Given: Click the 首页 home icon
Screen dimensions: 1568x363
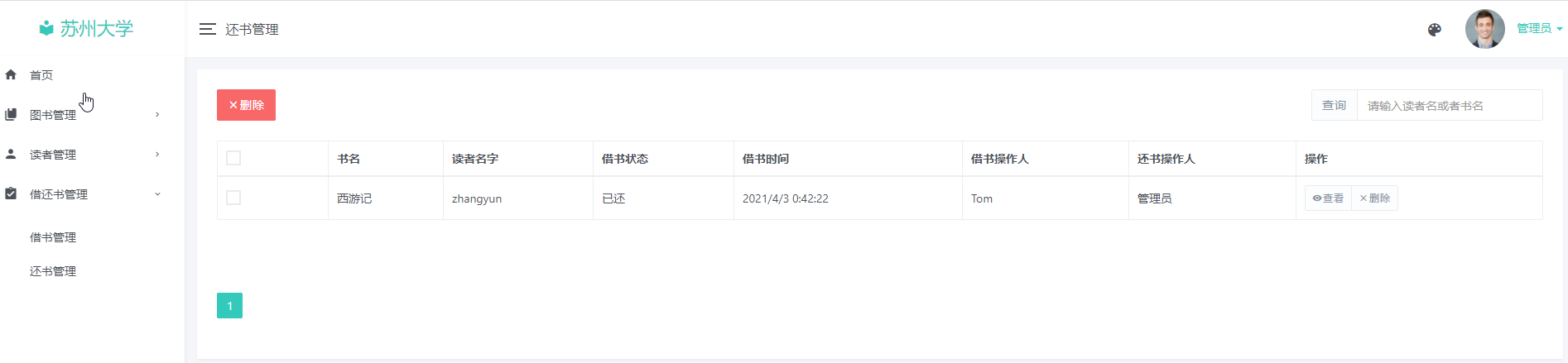Looking at the screenshot, I should click(x=11, y=74).
